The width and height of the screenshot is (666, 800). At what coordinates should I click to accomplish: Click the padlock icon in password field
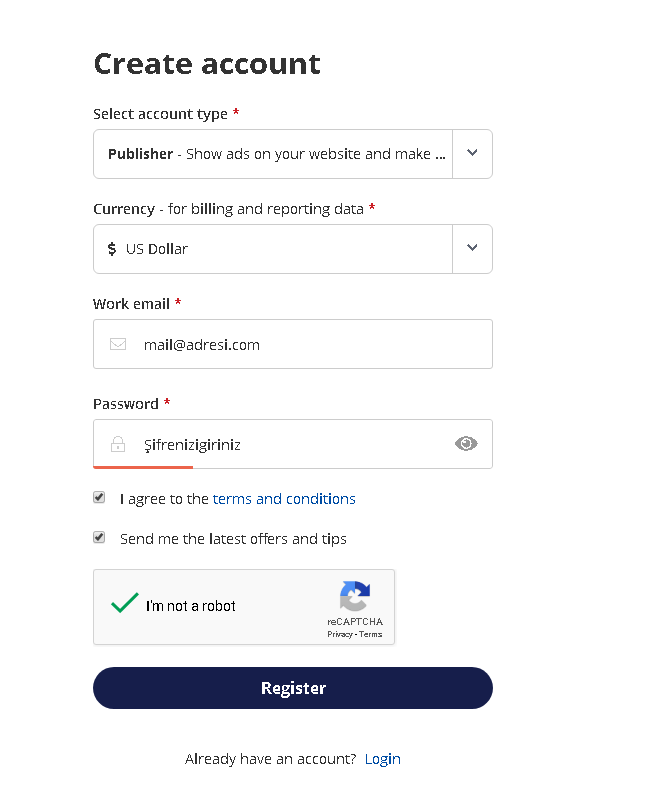[x=118, y=444]
